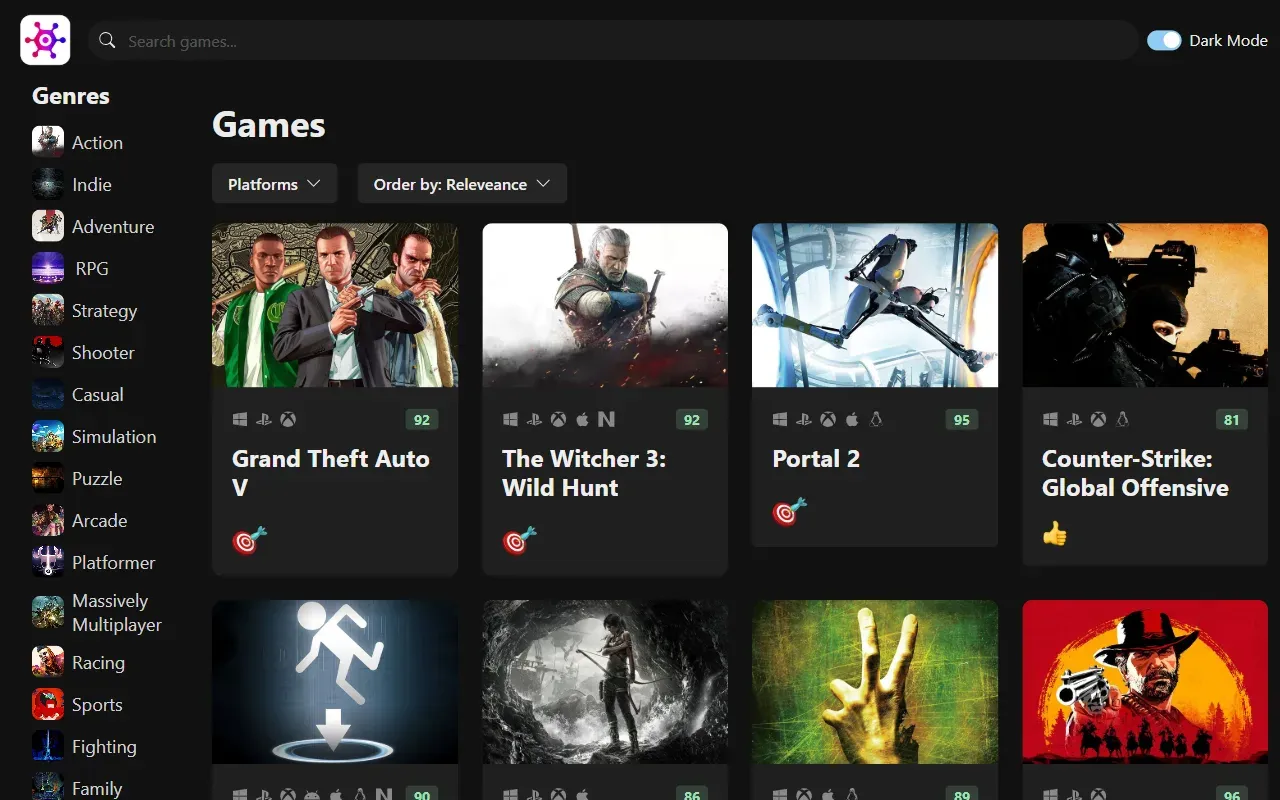Open The Witcher 3: Wild Hunt title

(x=584, y=473)
